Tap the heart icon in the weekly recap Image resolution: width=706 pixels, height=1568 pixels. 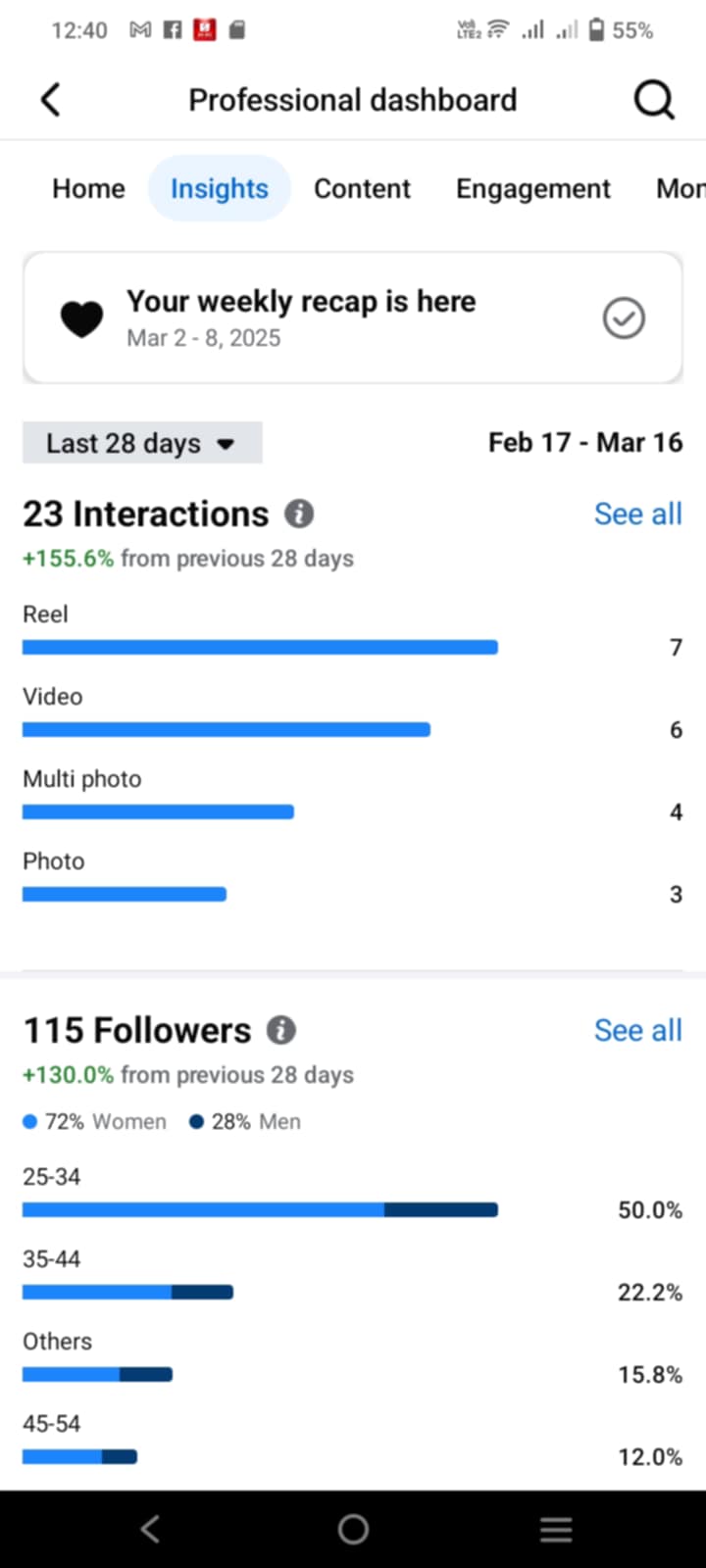point(81,318)
